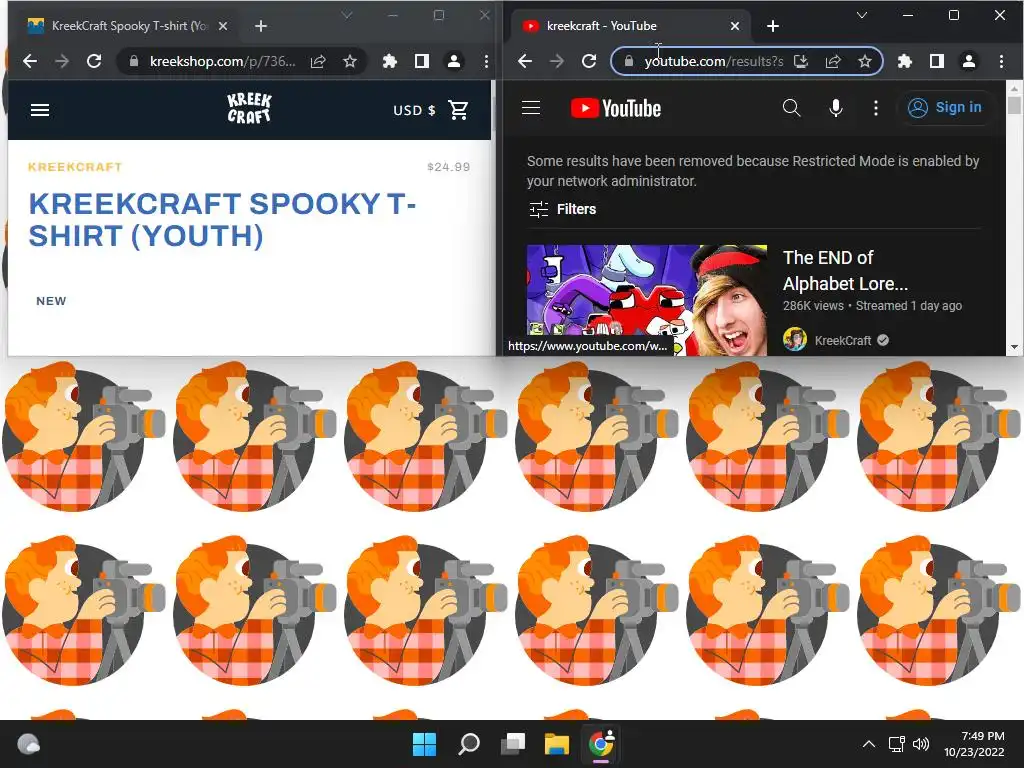
Task: Open the Filters panel on YouTube results
Action: [562, 209]
